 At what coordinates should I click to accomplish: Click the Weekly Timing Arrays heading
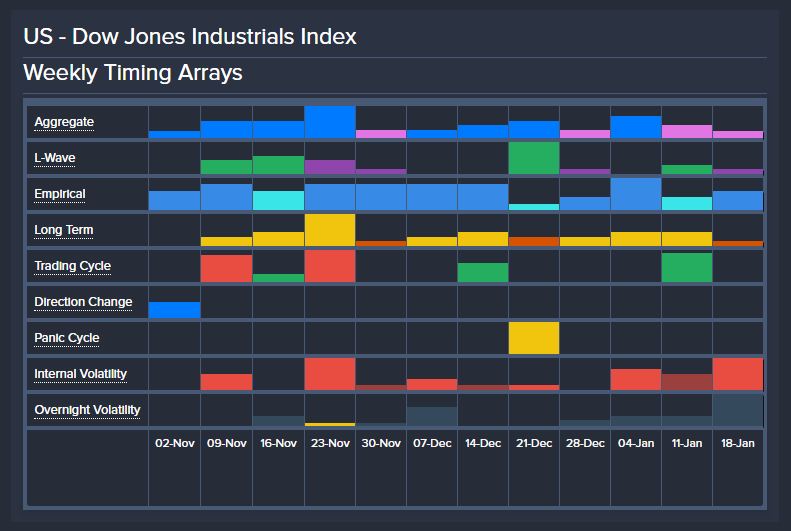133,73
